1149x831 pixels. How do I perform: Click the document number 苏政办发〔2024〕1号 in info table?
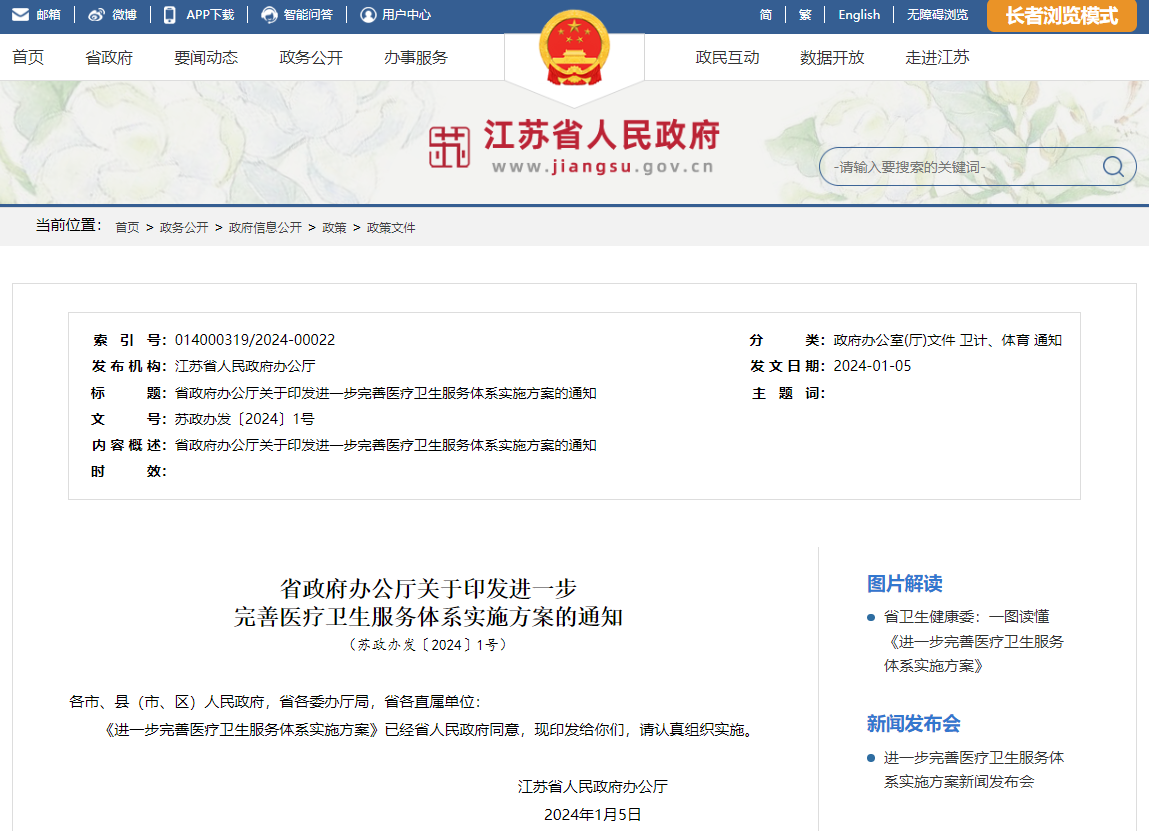(x=245, y=419)
